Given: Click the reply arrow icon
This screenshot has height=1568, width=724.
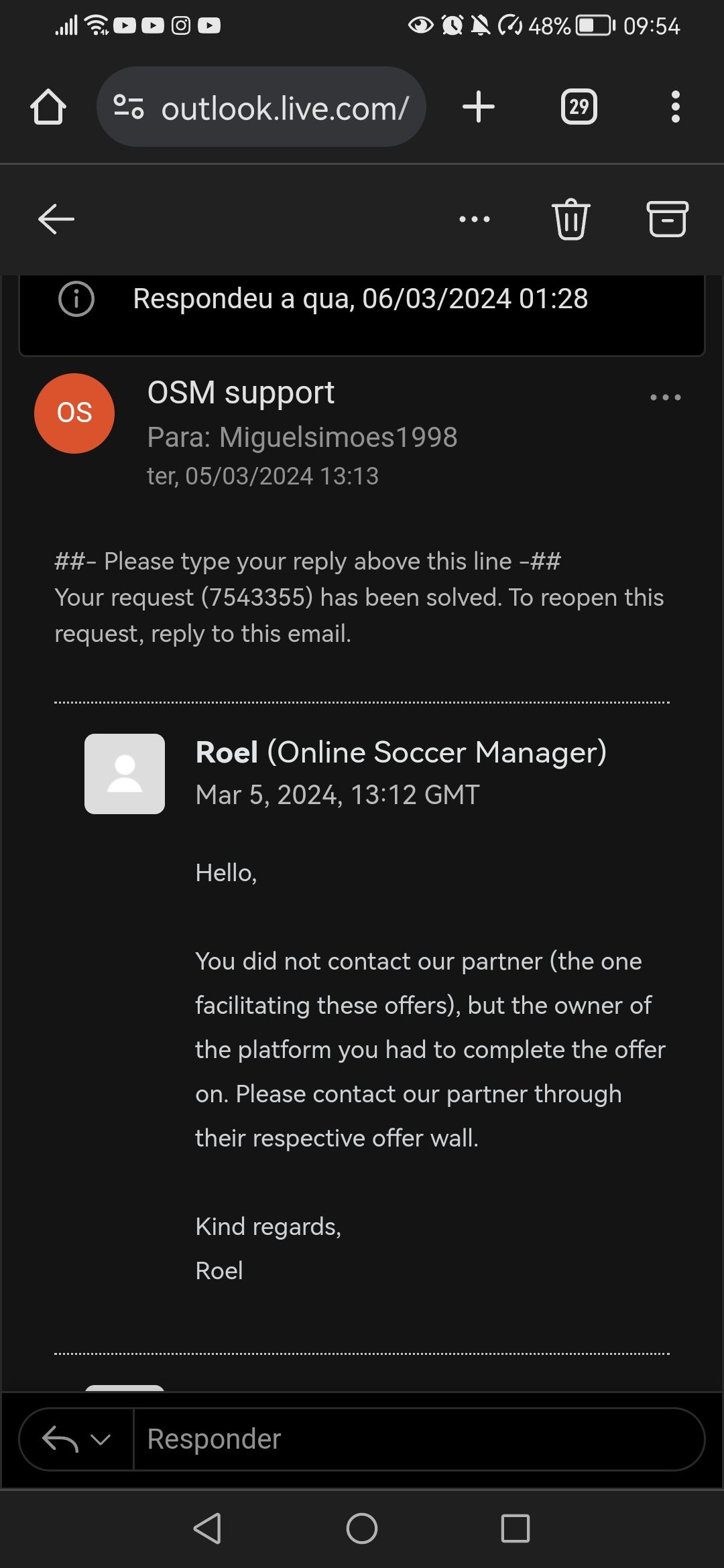Looking at the screenshot, I should coord(60,1439).
